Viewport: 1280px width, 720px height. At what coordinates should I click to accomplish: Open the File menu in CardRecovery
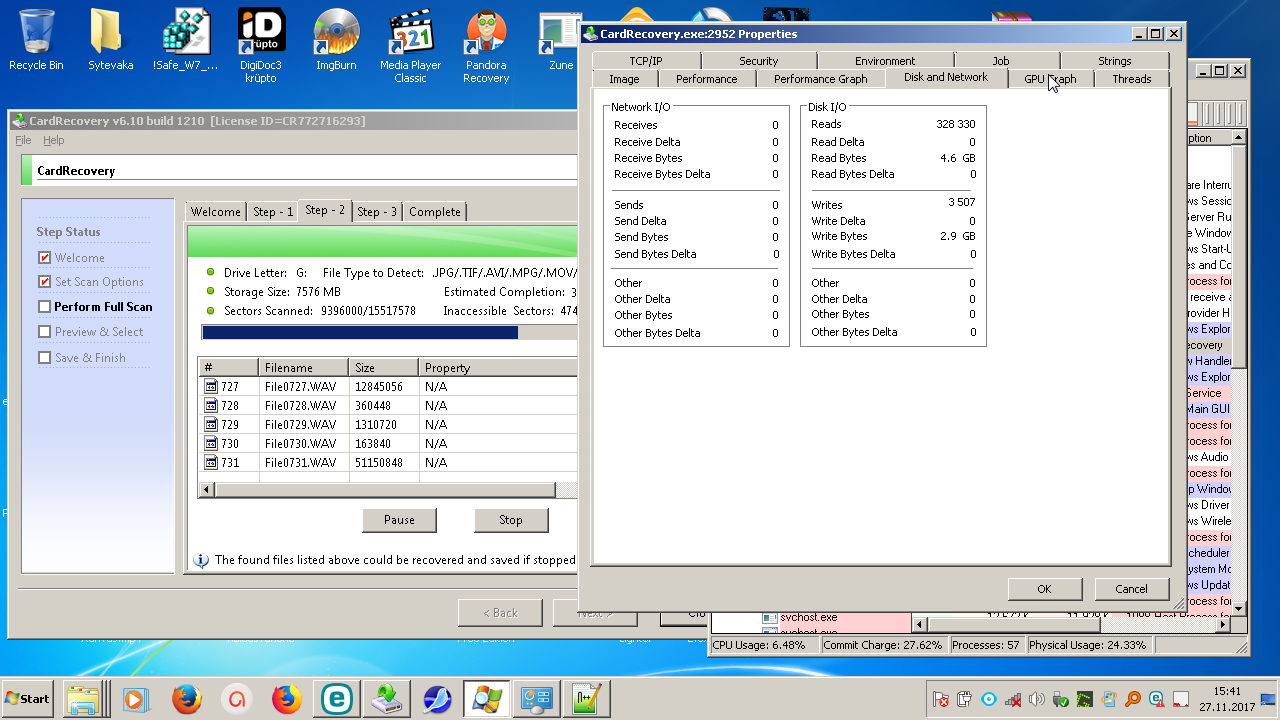pos(23,141)
